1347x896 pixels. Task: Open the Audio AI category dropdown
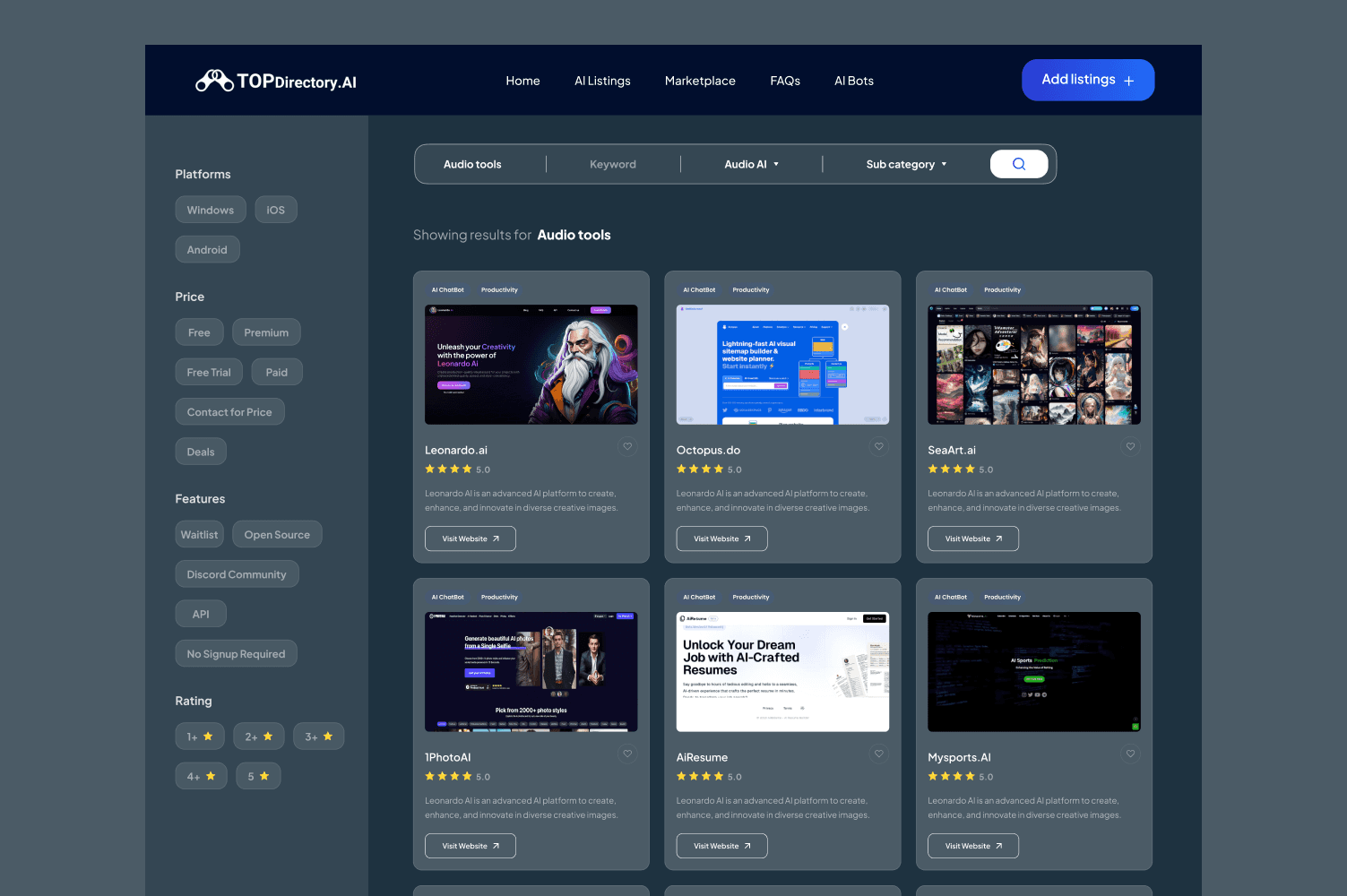pyautogui.click(x=751, y=164)
